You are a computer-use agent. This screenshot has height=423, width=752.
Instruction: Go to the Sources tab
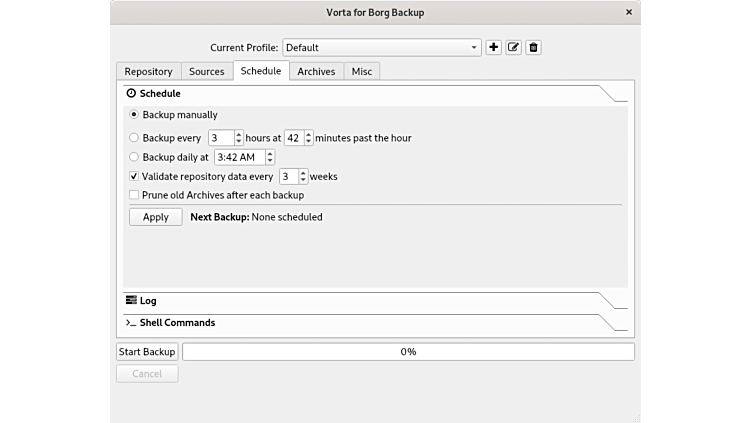coord(207,71)
